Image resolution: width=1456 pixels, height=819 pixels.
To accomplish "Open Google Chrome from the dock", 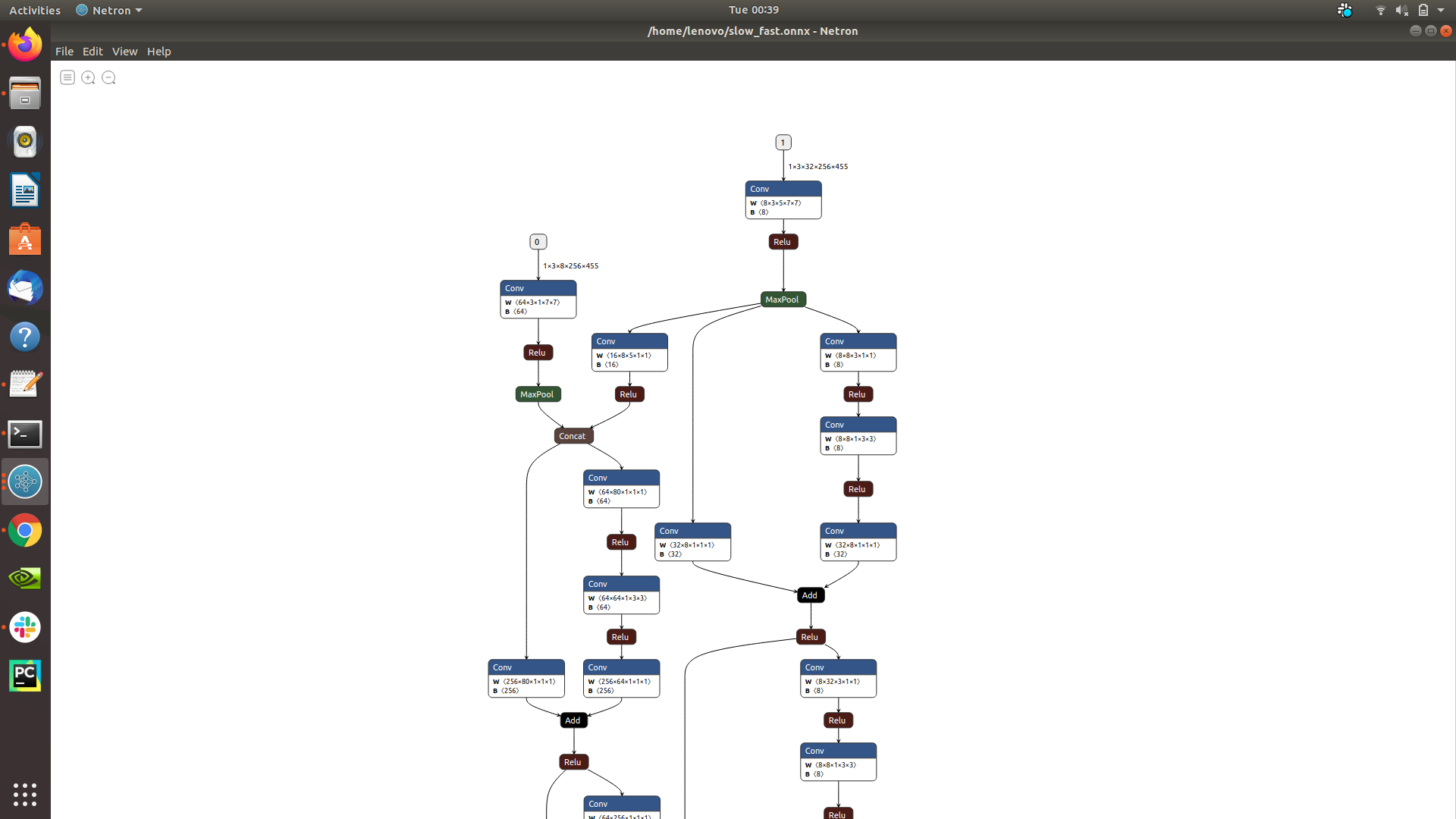I will click(25, 530).
